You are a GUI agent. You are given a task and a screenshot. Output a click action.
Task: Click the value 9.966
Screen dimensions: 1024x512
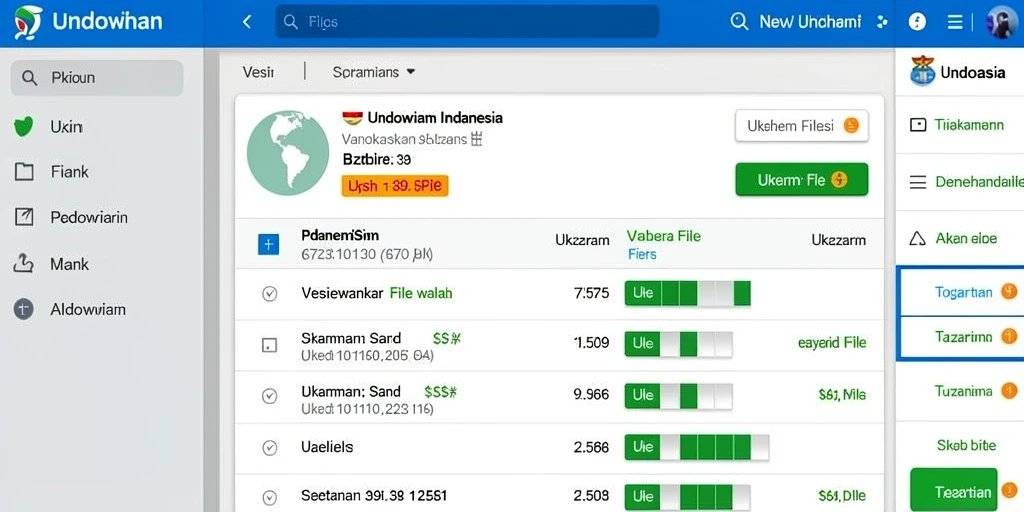(x=591, y=394)
